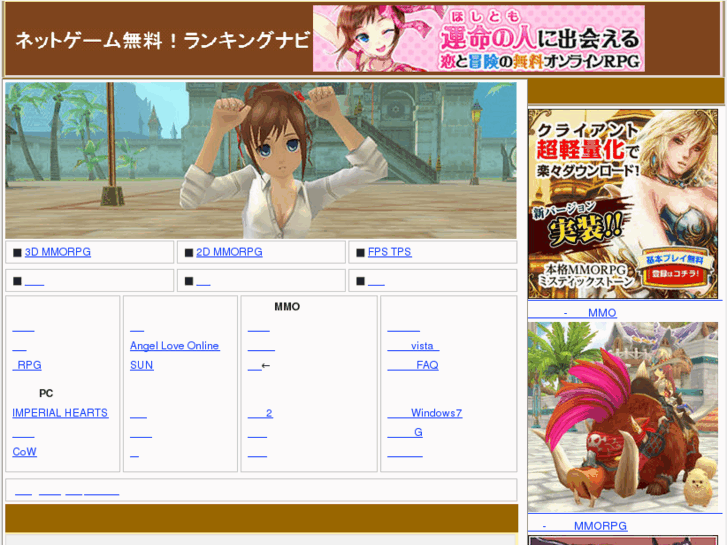Click the MMORPG link below boar image
The height and width of the screenshot is (545, 727).
point(577,526)
